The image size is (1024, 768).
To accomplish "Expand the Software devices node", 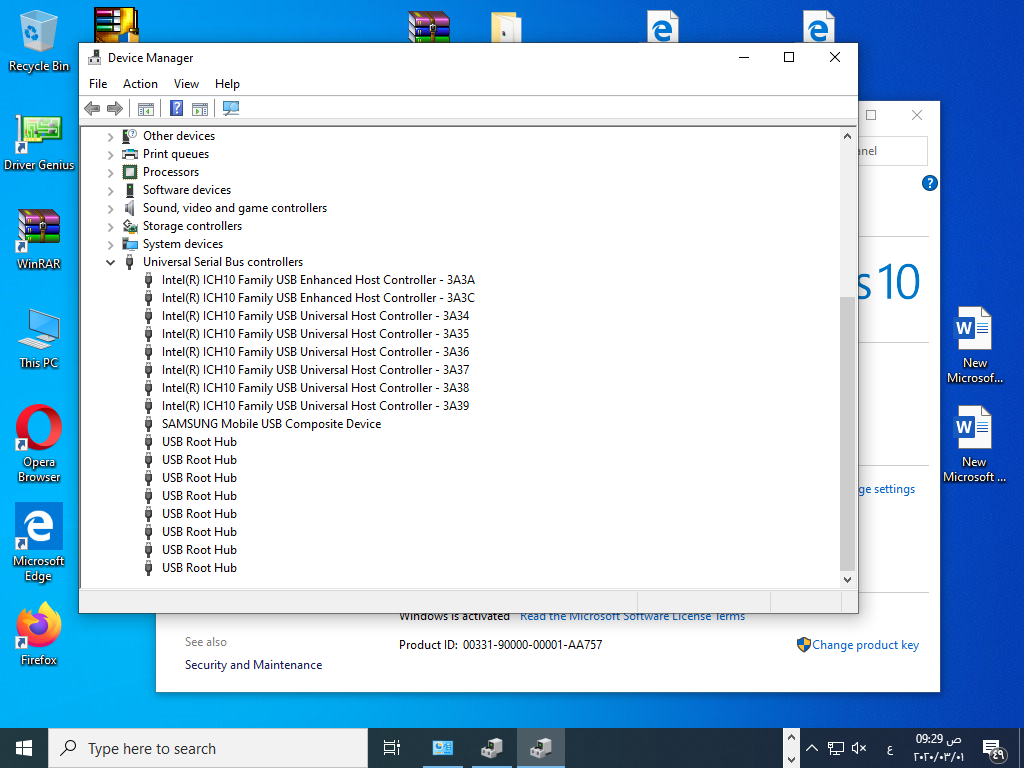I will point(110,191).
